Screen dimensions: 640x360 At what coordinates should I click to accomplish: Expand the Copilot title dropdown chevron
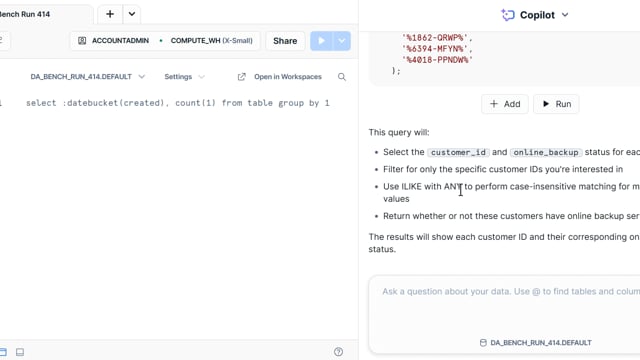click(x=565, y=15)
